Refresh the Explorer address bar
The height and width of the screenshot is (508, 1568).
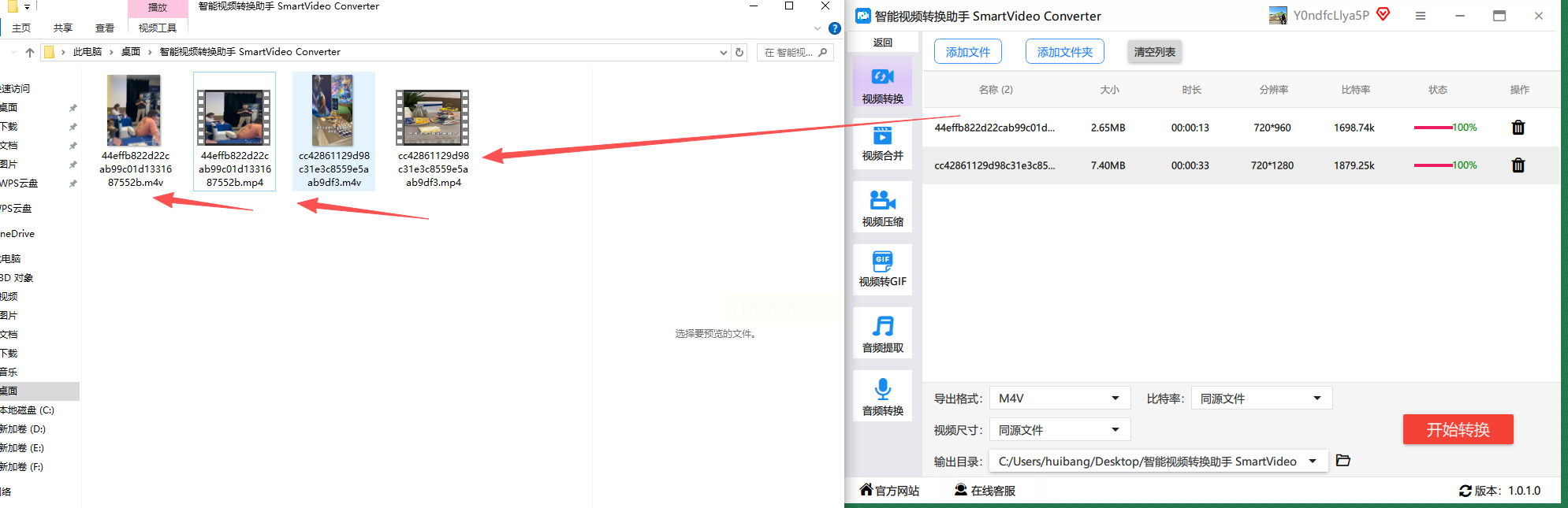(x=739, y=53)
